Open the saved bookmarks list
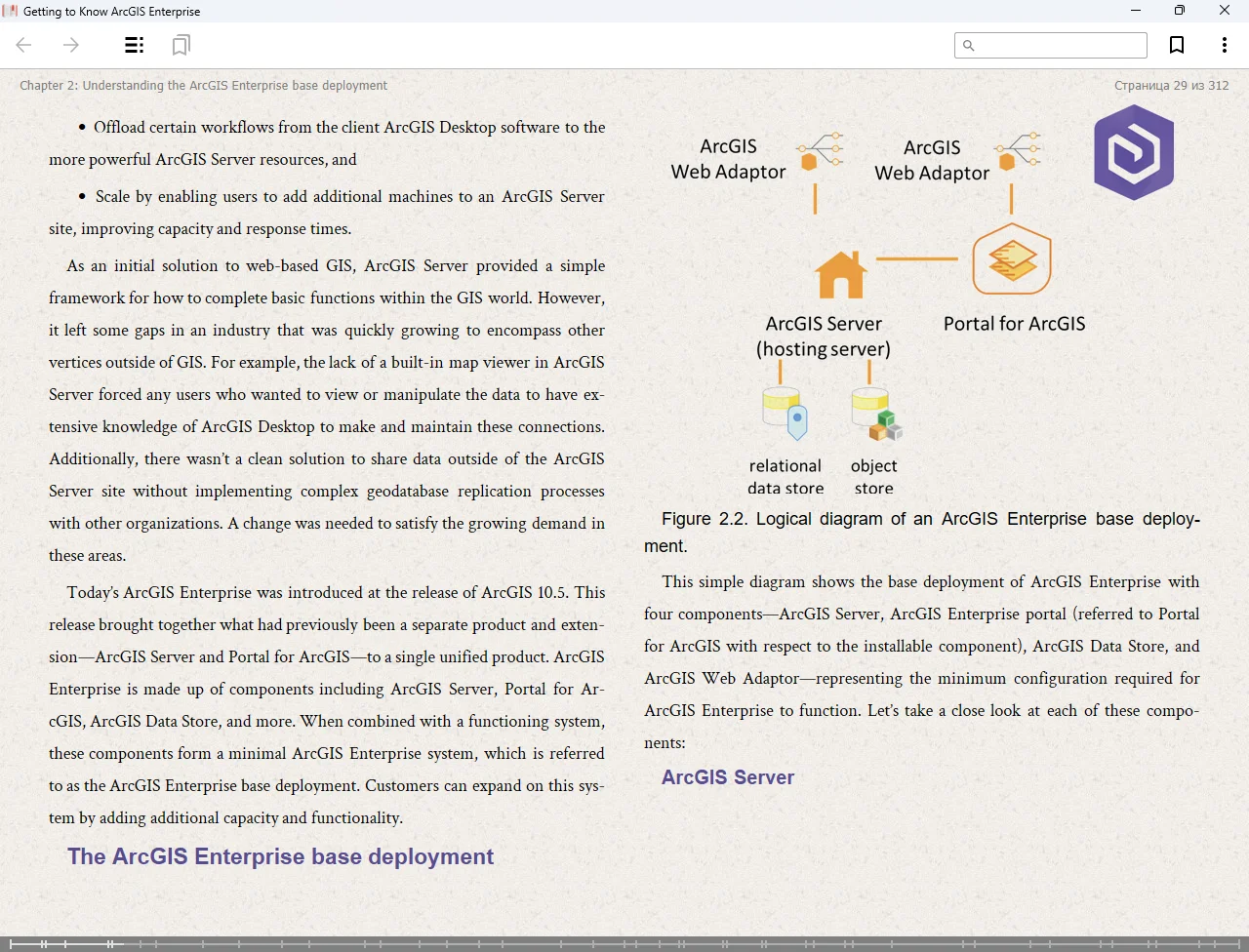 tap(181, 45)
